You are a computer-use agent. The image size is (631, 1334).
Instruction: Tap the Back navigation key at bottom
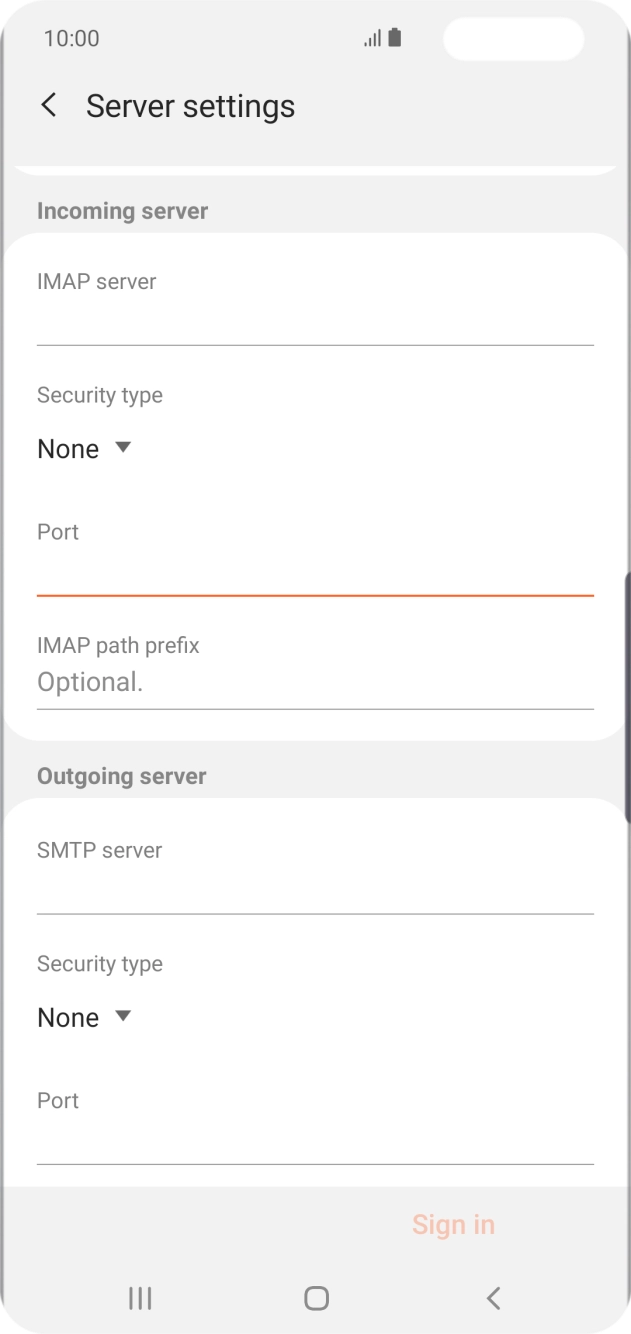[492, 1297]
